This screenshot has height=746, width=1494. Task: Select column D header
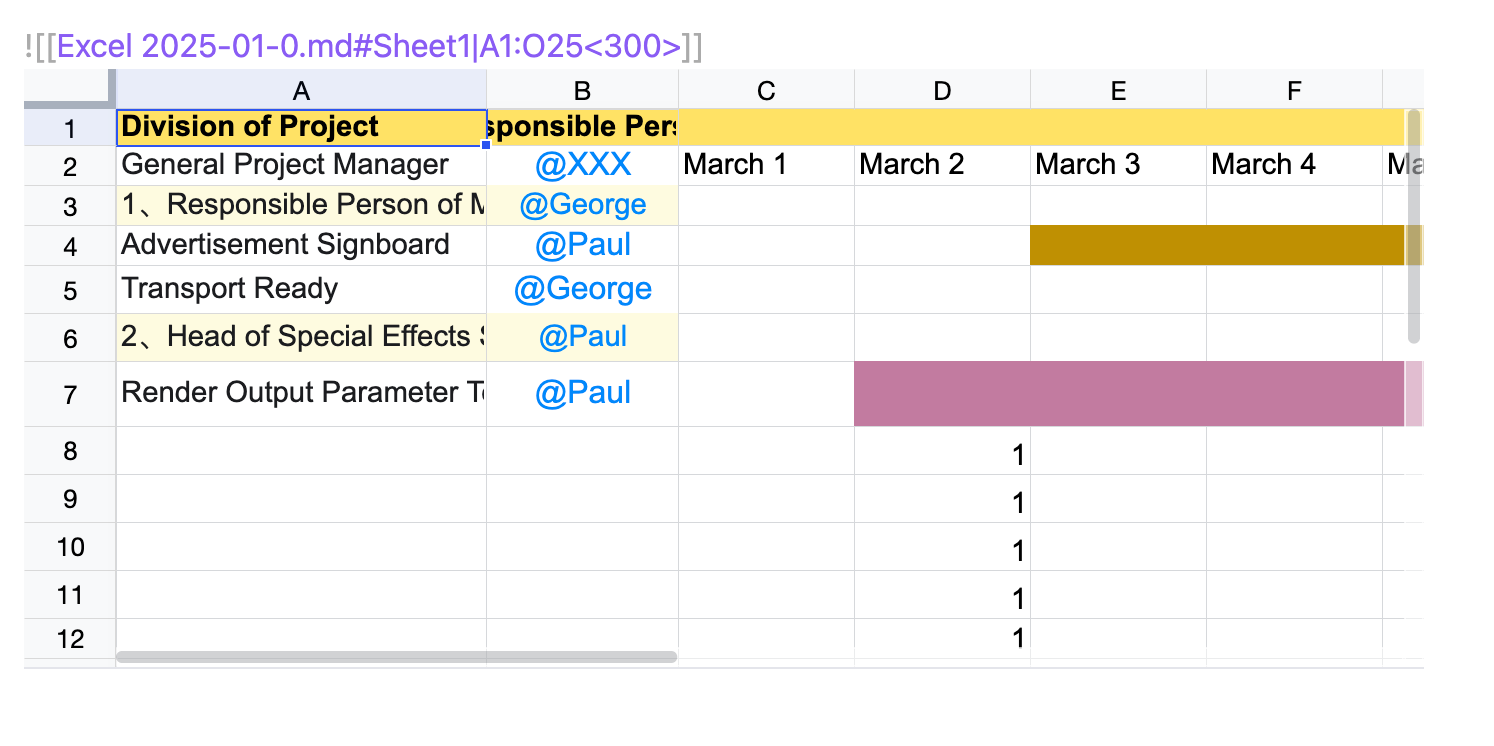click(942, 91)
